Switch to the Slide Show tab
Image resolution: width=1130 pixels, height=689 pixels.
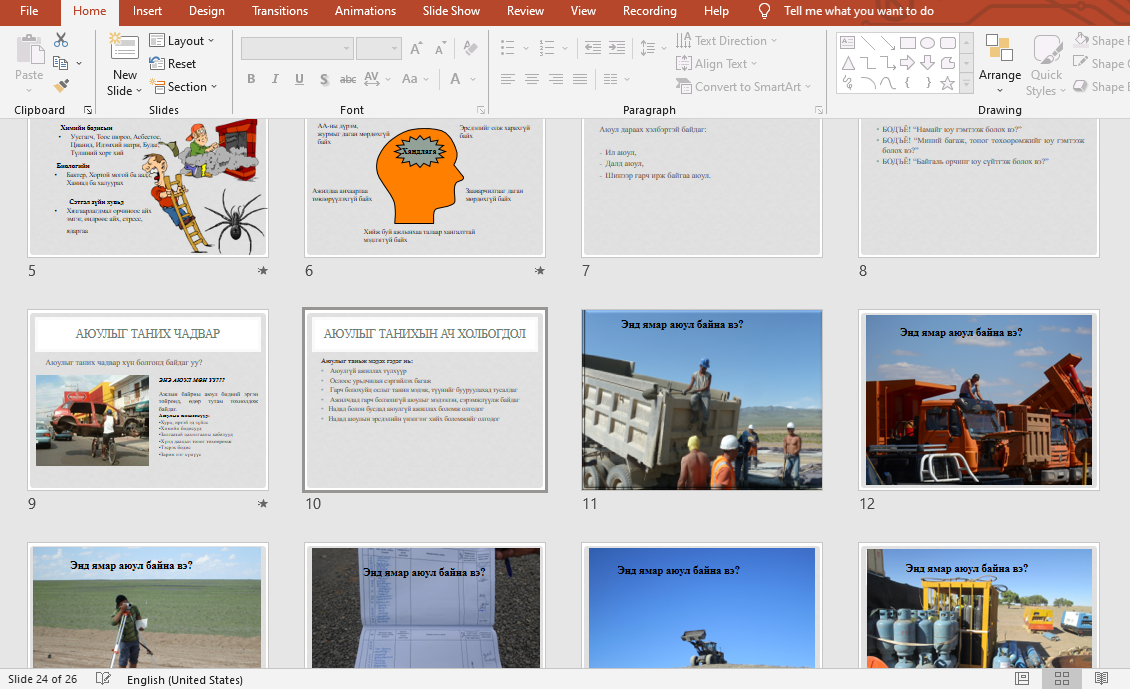pyautogui.click(x=451, y=11)
